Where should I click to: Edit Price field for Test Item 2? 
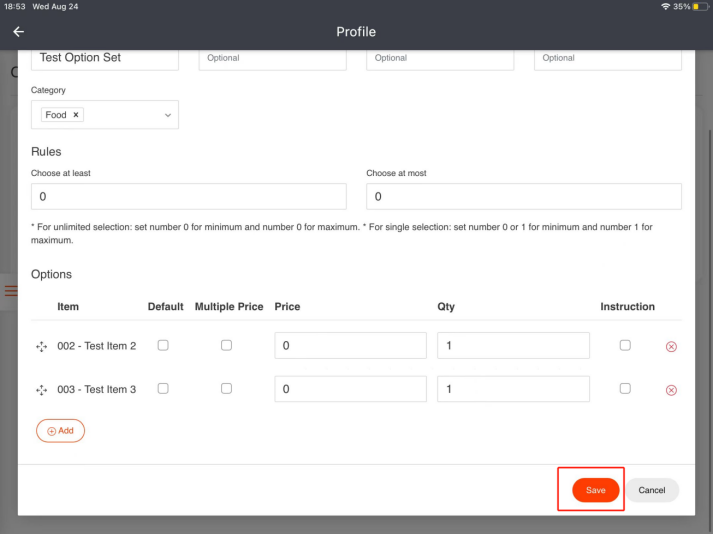(350, 346)
